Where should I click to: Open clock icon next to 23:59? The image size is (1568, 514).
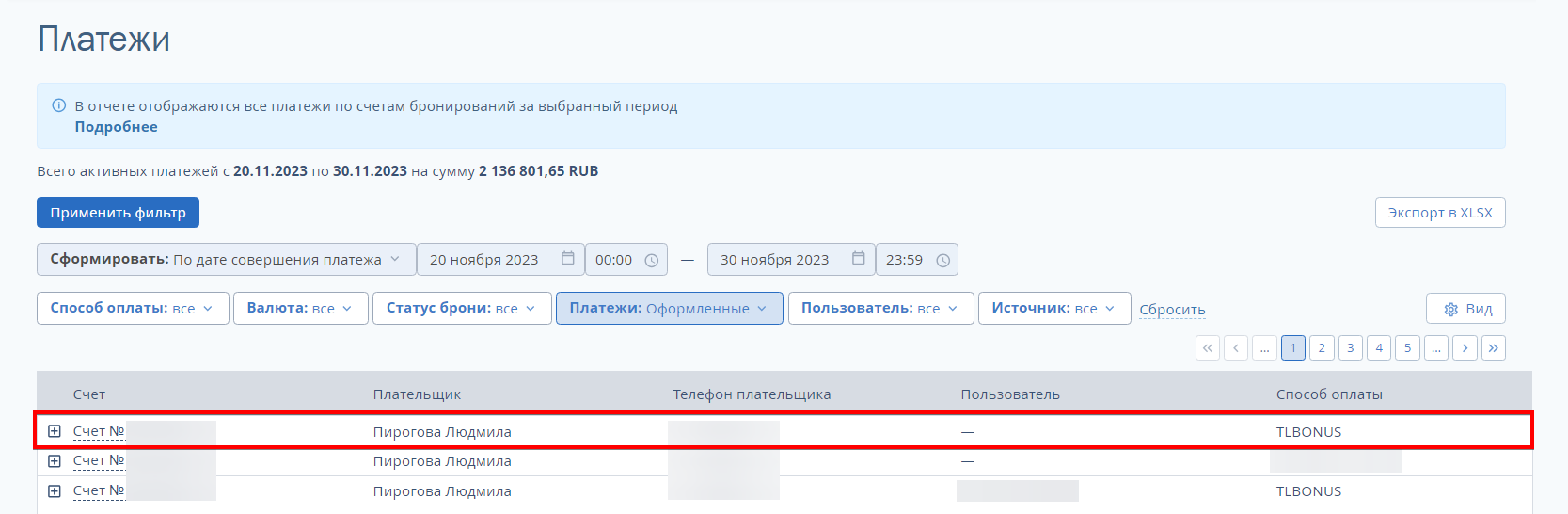click(x=942, y=260)
